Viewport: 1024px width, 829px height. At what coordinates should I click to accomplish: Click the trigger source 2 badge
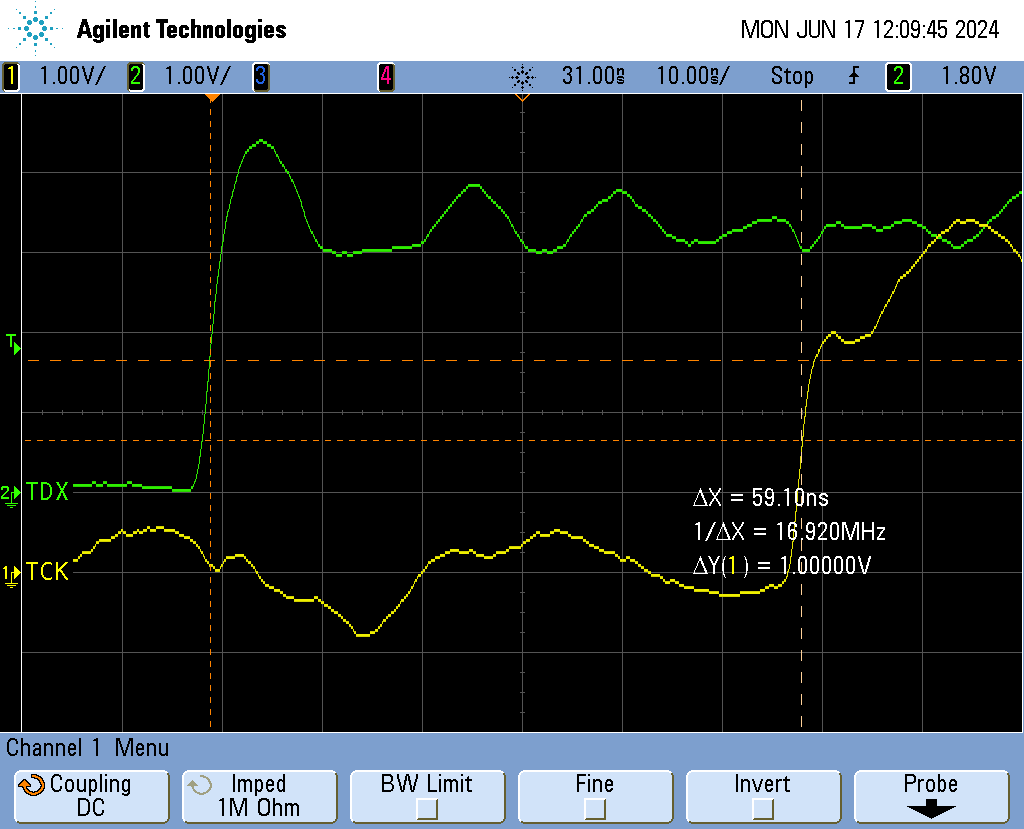pos(898,76)
